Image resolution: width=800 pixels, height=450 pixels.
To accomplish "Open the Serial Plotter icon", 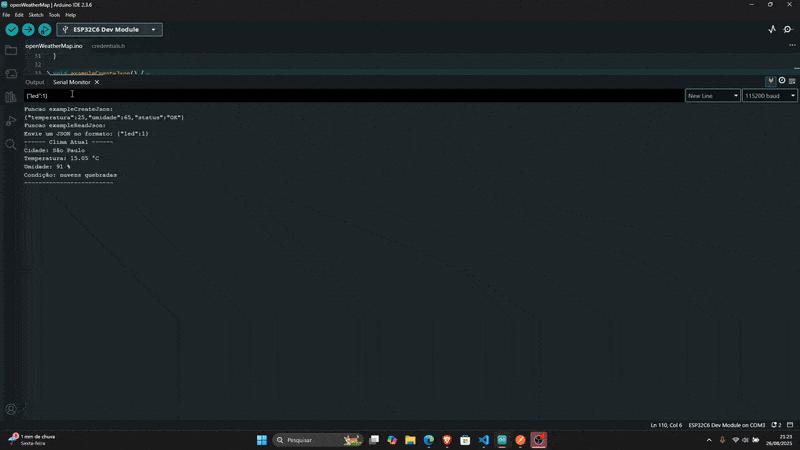I will 772,30.
